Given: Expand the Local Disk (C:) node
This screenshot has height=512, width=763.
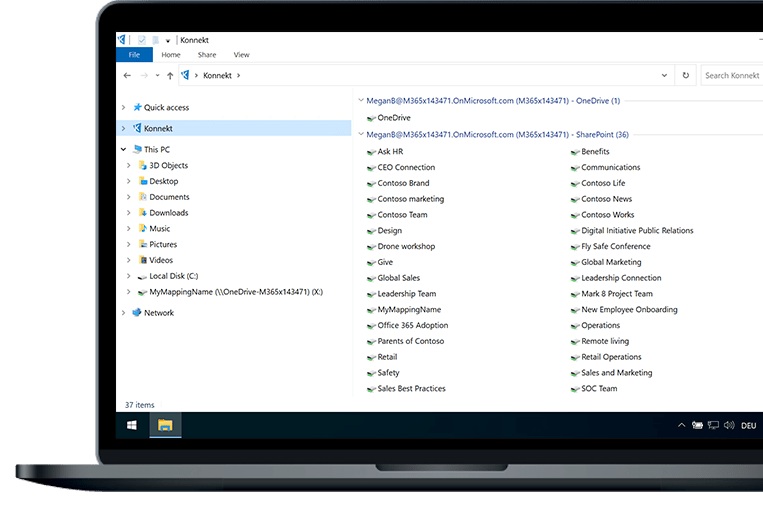Looking at the screenshot, I should point(129,276).
